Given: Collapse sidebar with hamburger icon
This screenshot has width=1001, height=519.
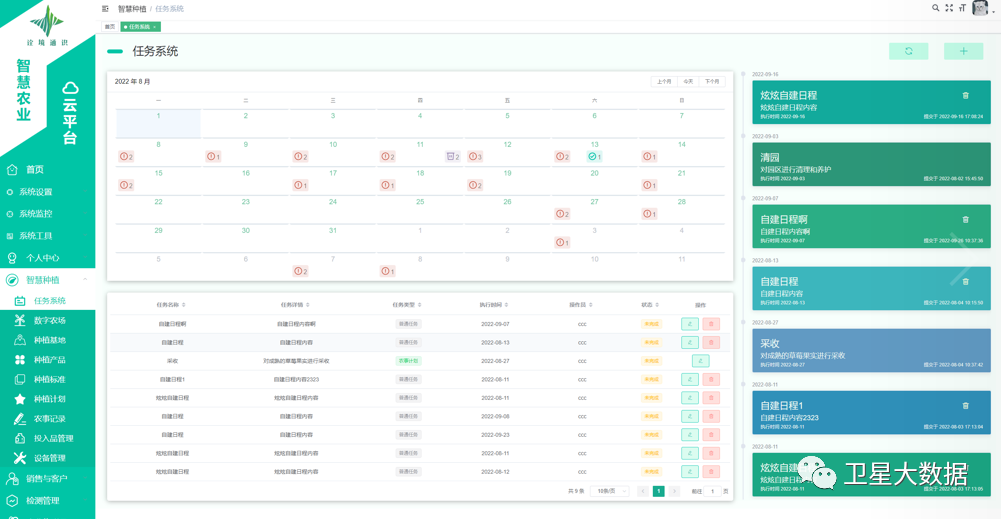Looking at the screenshot, I should point(106,9).
